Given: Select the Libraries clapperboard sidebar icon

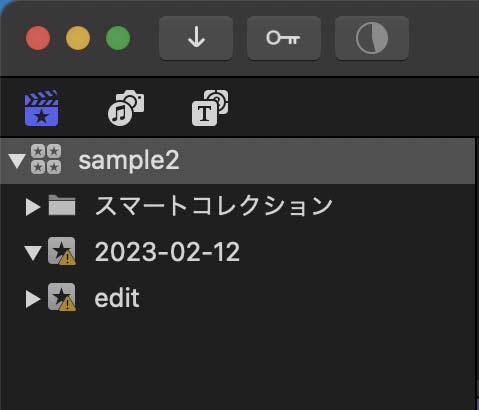Looking at the screenshot, I should point(42,108).
